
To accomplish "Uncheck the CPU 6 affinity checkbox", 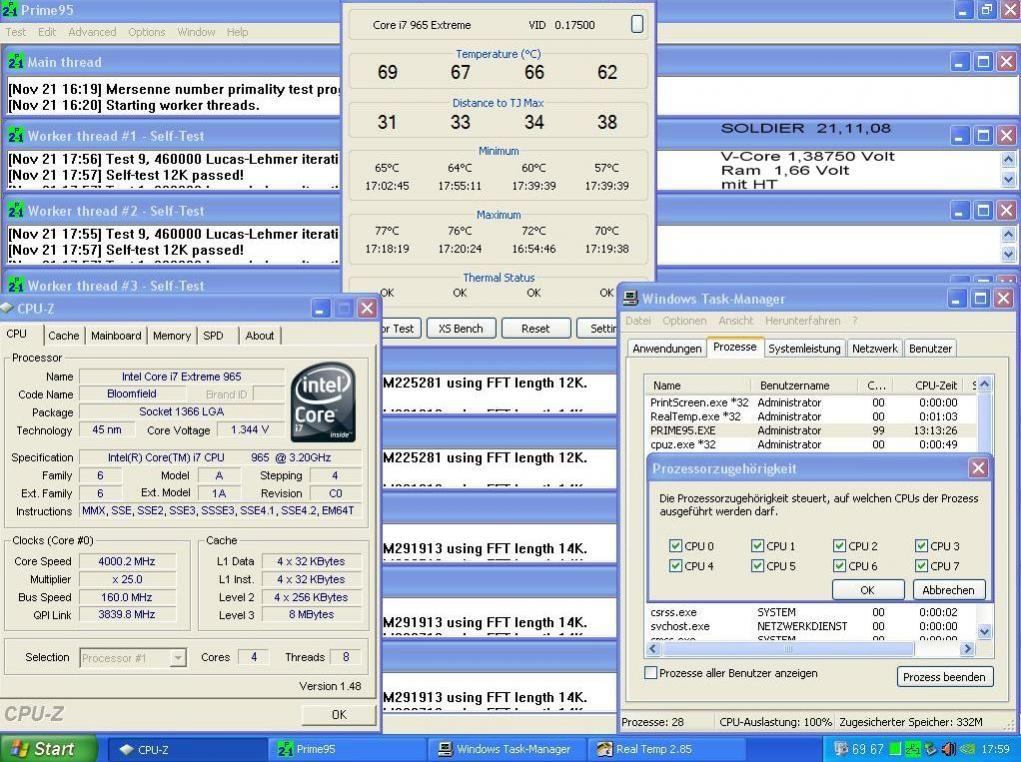I will tap(839, 565).
